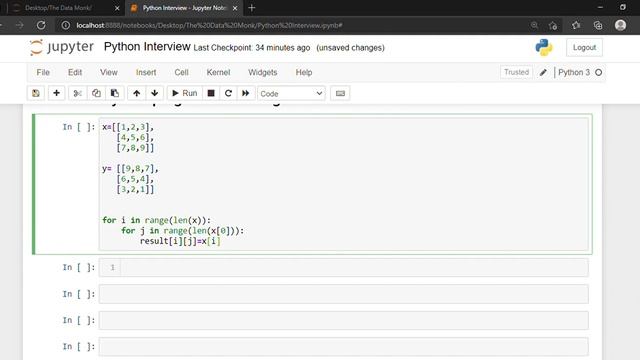Image resolution: width=640 pixels, height=360 pixels.
Task: Open the File menu
Action: pos(43,73)
